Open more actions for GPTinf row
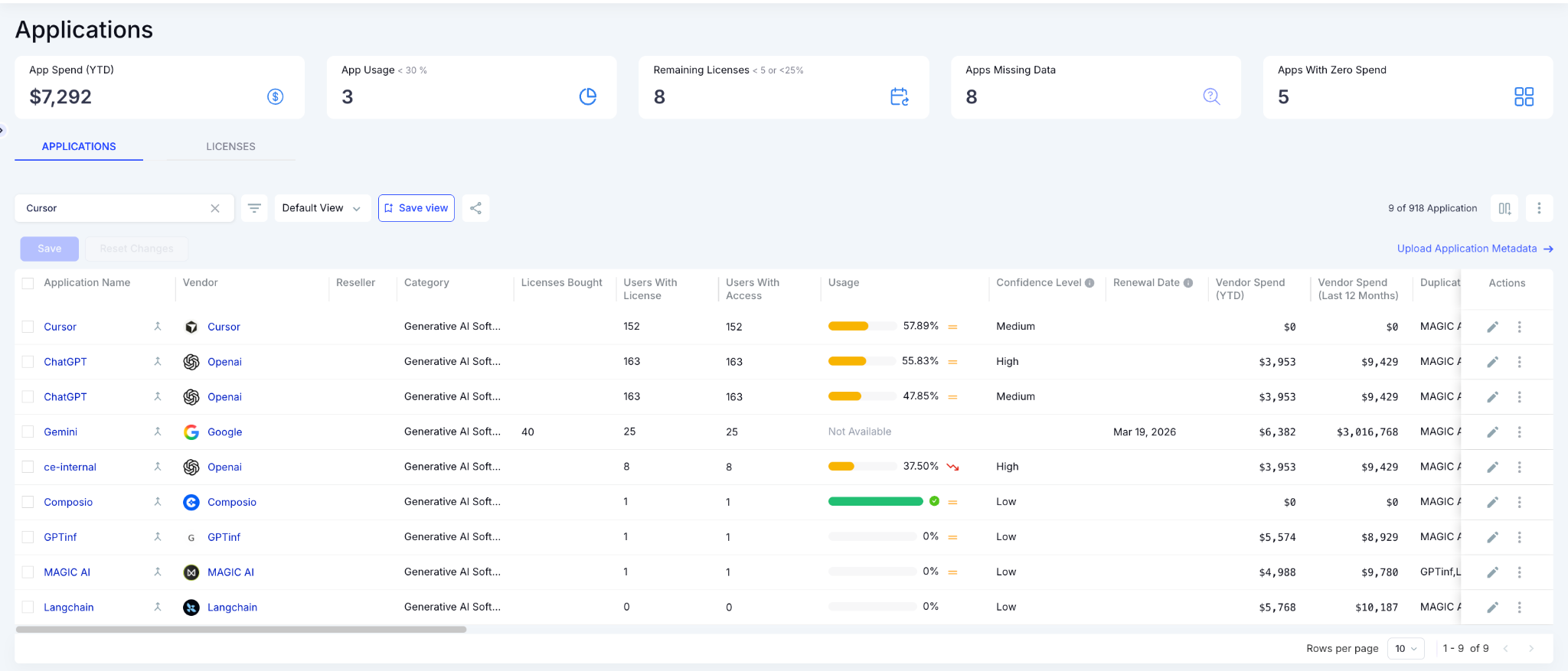Viewport: 1568px width, 671px height. [1520, 537]
